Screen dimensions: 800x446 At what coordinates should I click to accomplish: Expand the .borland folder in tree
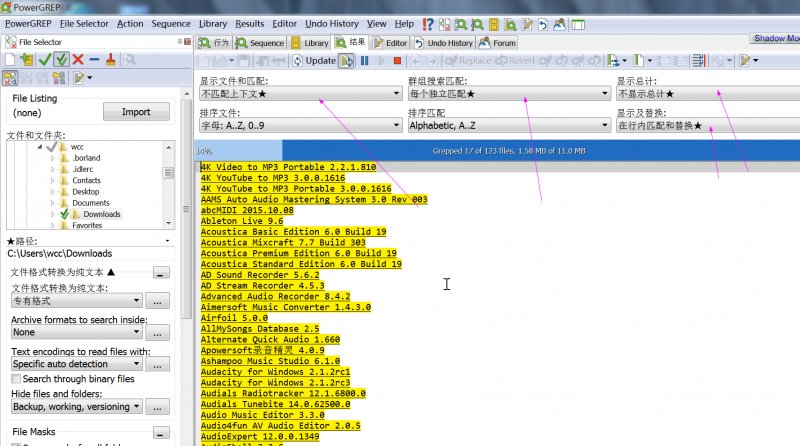pyautogui.click(x=52, y=158)
